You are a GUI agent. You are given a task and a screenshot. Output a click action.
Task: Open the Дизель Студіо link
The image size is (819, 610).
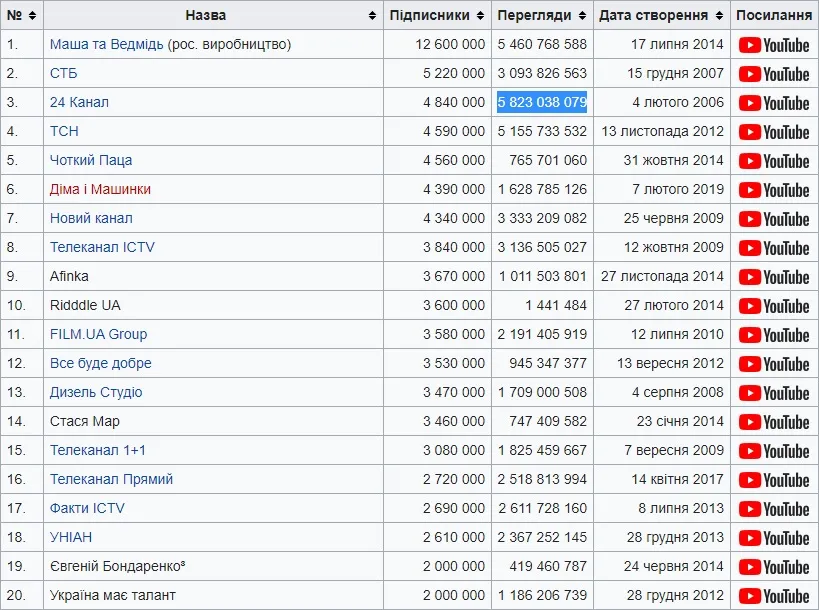[96, 392]
